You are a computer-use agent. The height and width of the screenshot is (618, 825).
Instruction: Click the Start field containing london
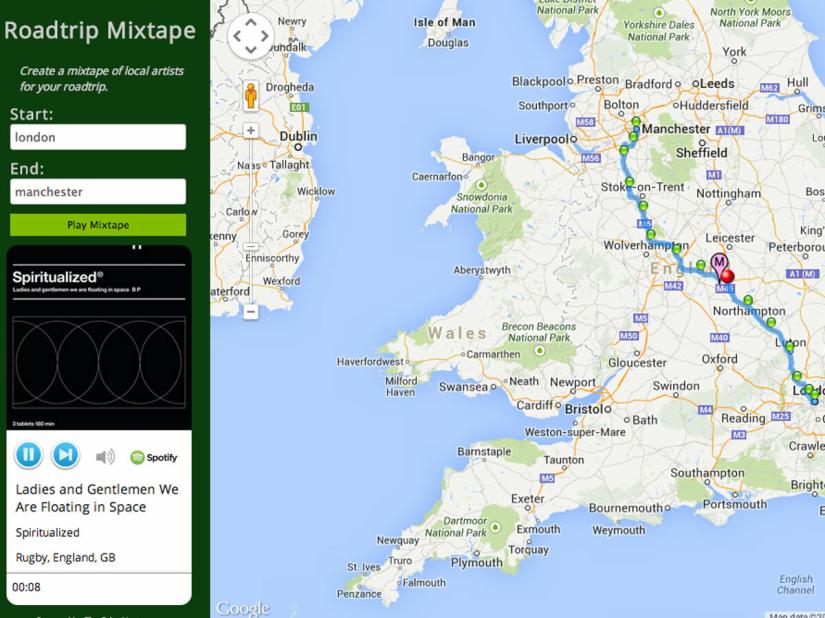pos(97,136)
